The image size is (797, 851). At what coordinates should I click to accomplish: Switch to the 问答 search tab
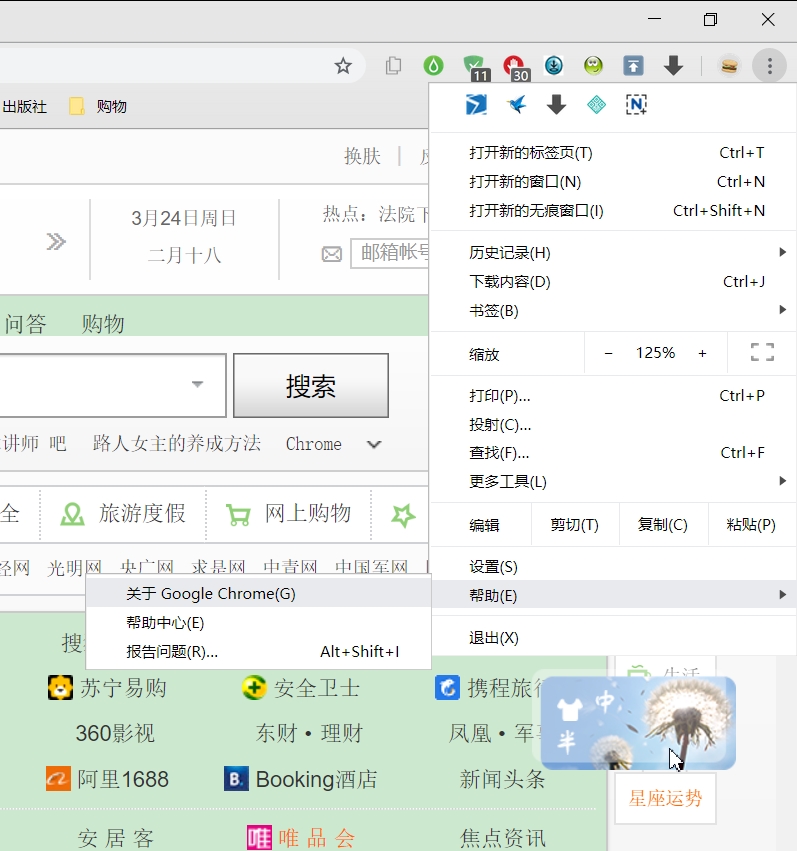tap(25, 323)
